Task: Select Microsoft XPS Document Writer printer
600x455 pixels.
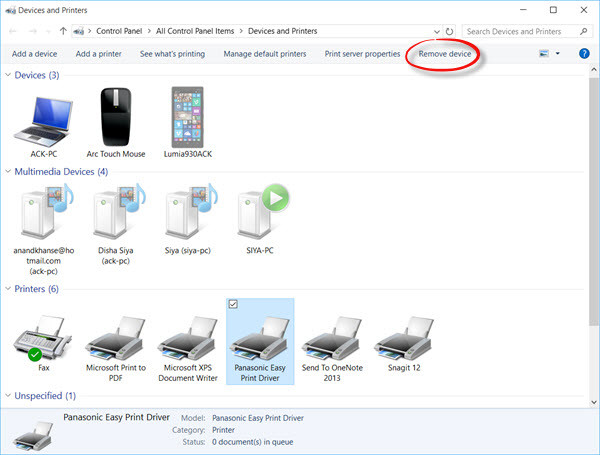Action: point(188,338)
